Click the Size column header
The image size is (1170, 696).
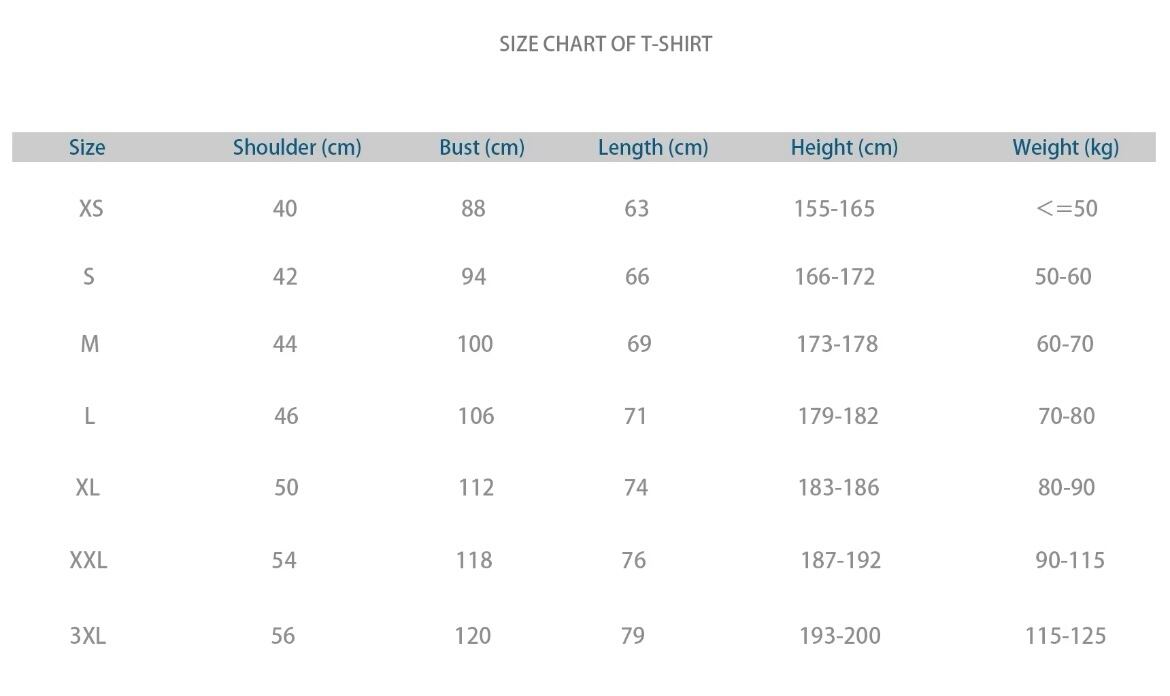coord(87,148)
